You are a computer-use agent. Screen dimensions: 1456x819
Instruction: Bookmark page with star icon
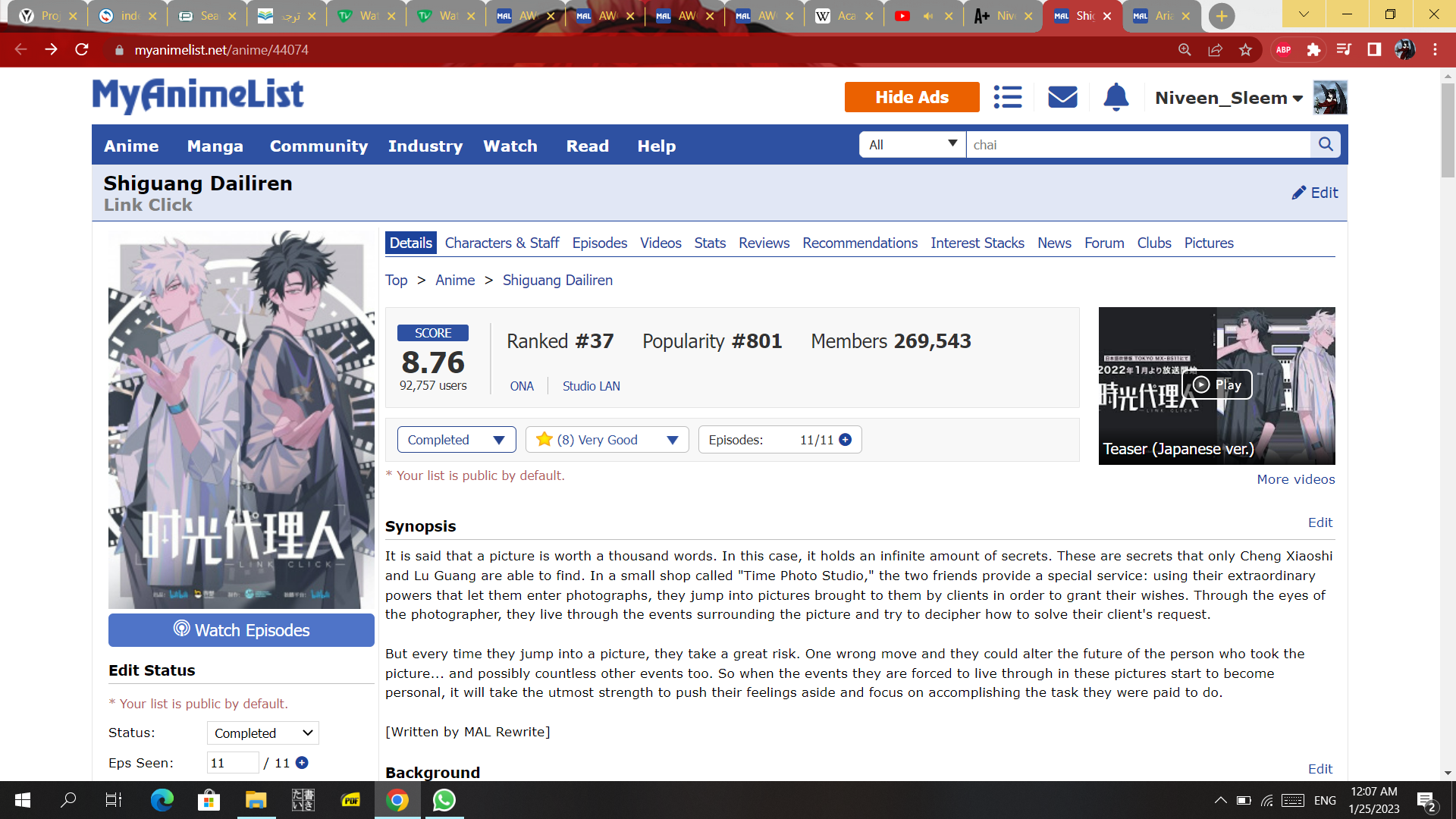1245,50
